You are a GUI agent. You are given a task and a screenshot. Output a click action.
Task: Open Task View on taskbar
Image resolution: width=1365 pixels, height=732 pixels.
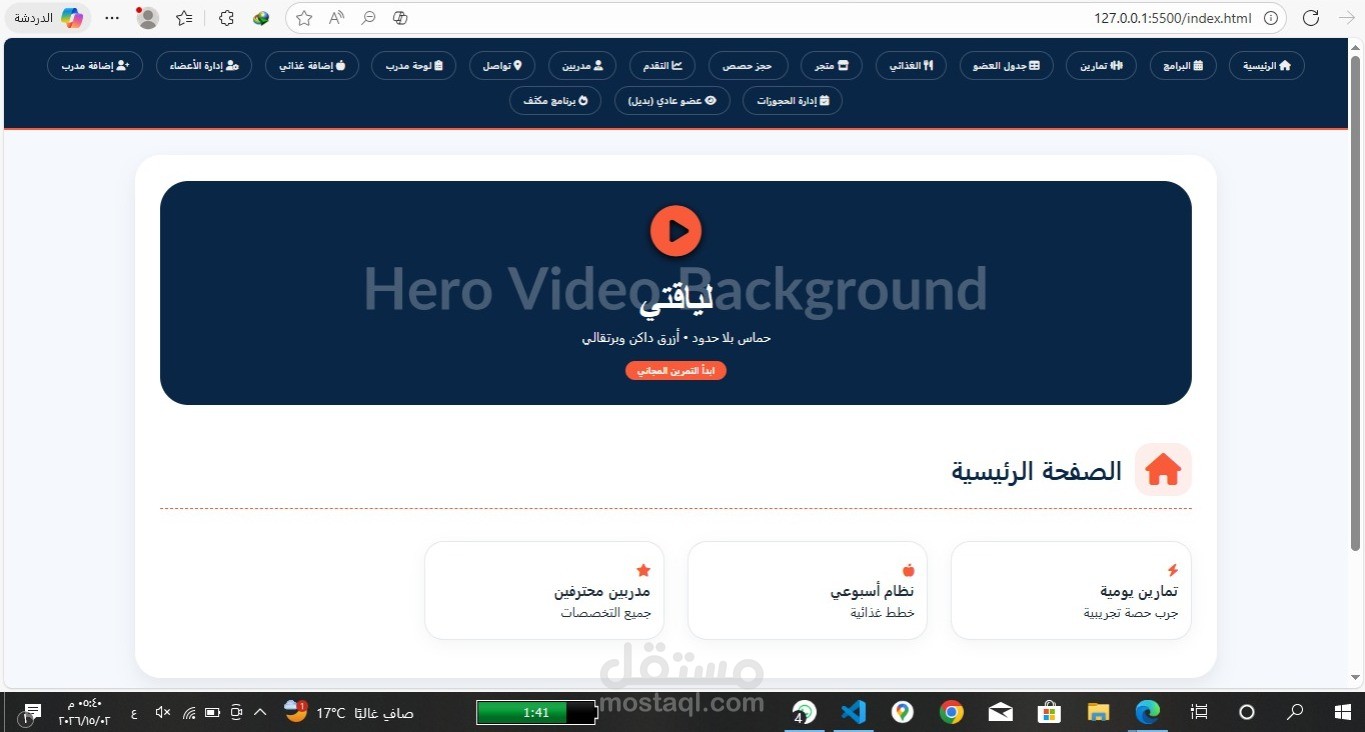click(x=1198, y=712)
